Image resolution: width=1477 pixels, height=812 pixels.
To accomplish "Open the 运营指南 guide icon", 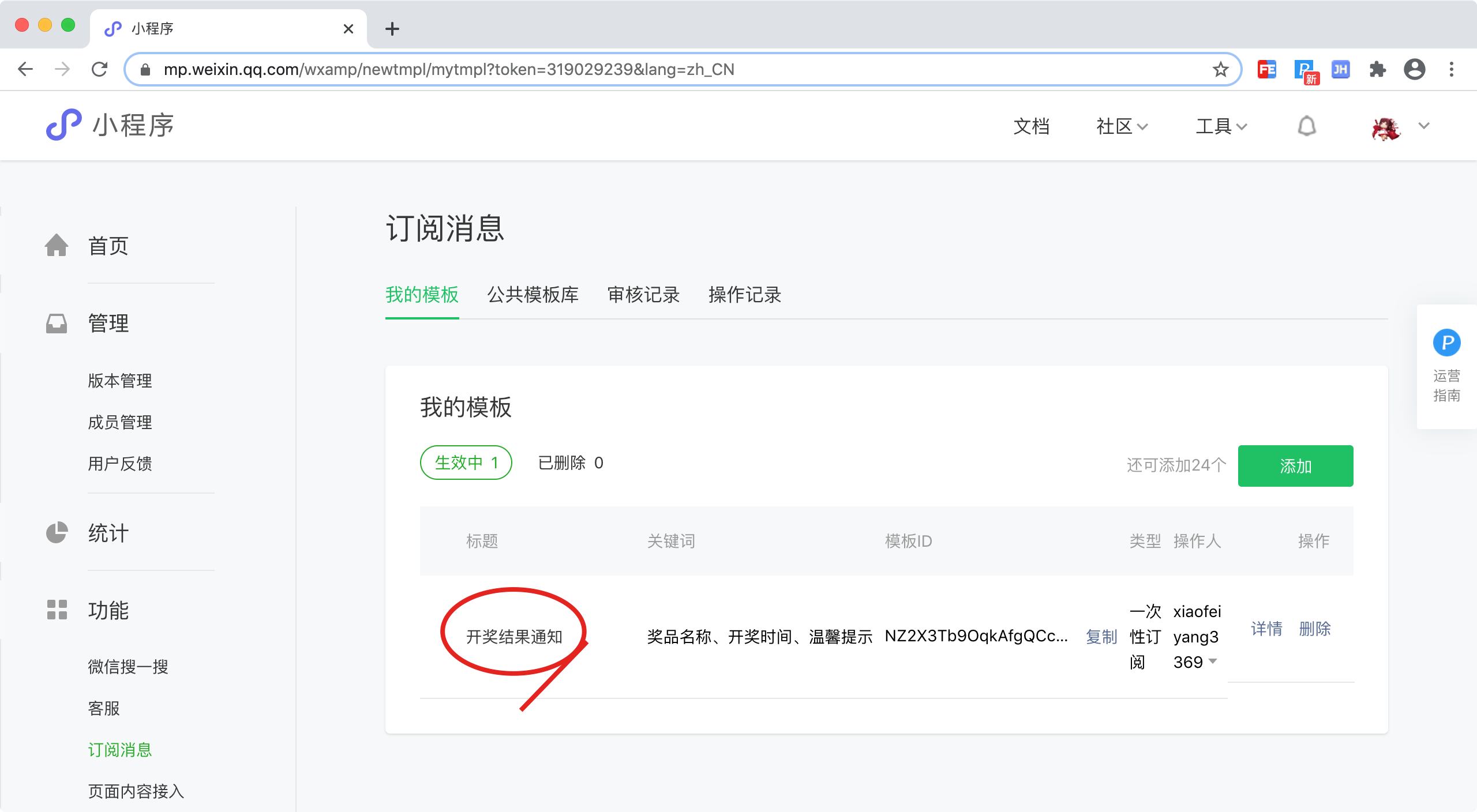I will pyautogui.click(x=1446, y=343).
